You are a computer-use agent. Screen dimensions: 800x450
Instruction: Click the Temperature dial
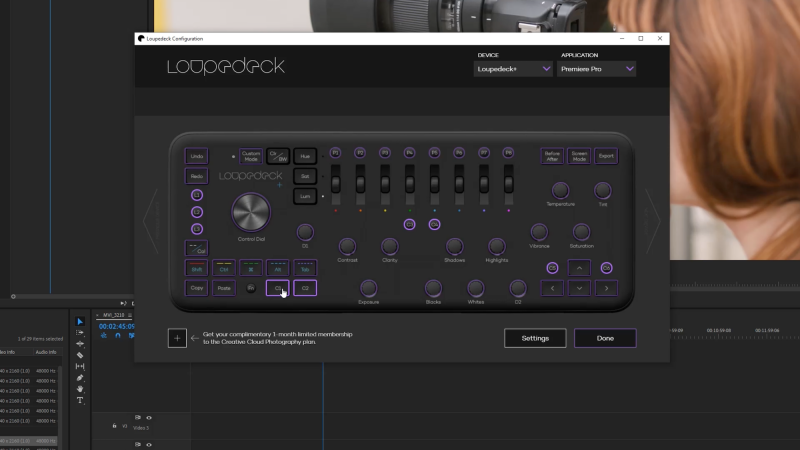tap(560, 190)
